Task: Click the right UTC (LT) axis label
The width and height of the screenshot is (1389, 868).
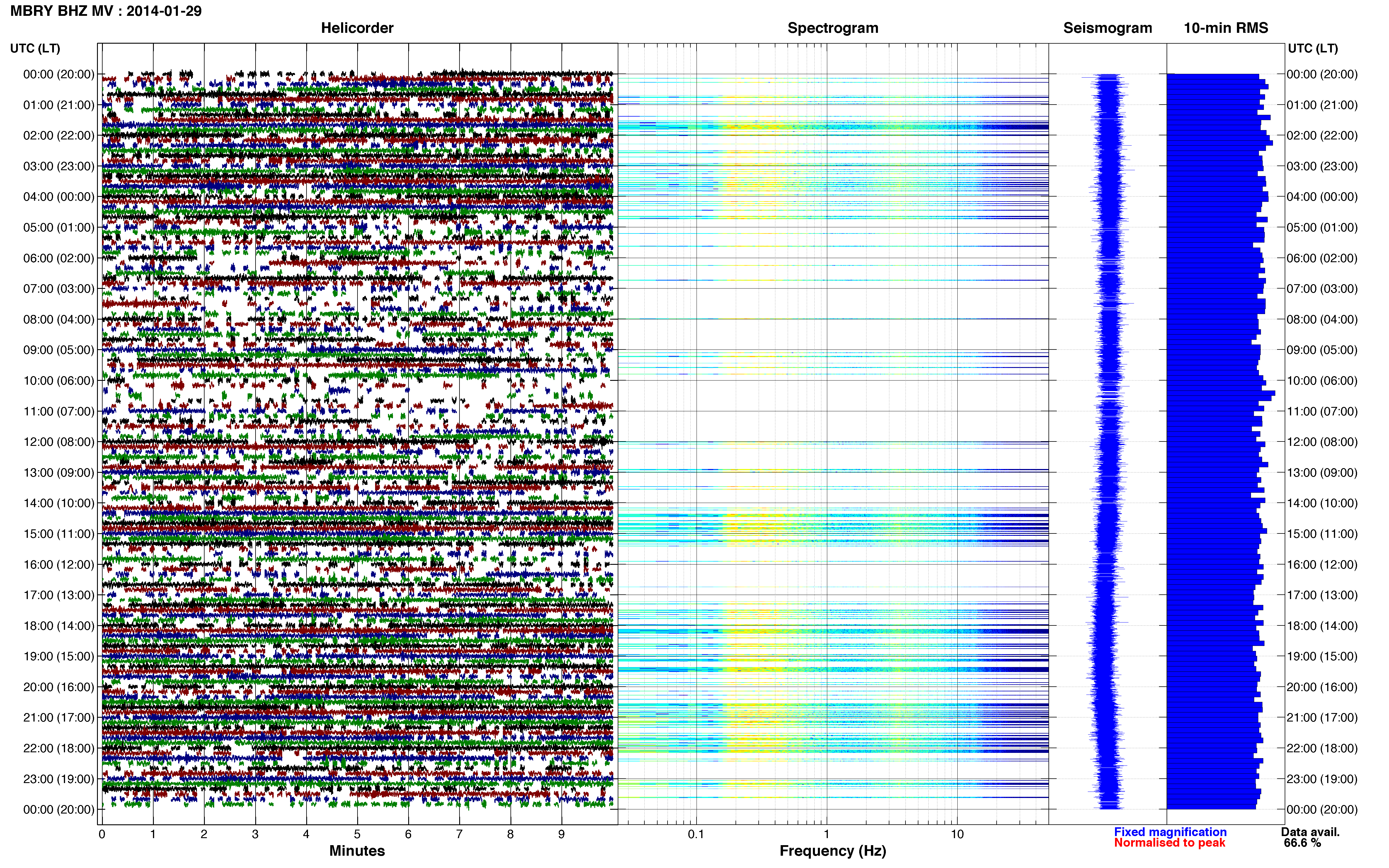Action: (1313, 48)
